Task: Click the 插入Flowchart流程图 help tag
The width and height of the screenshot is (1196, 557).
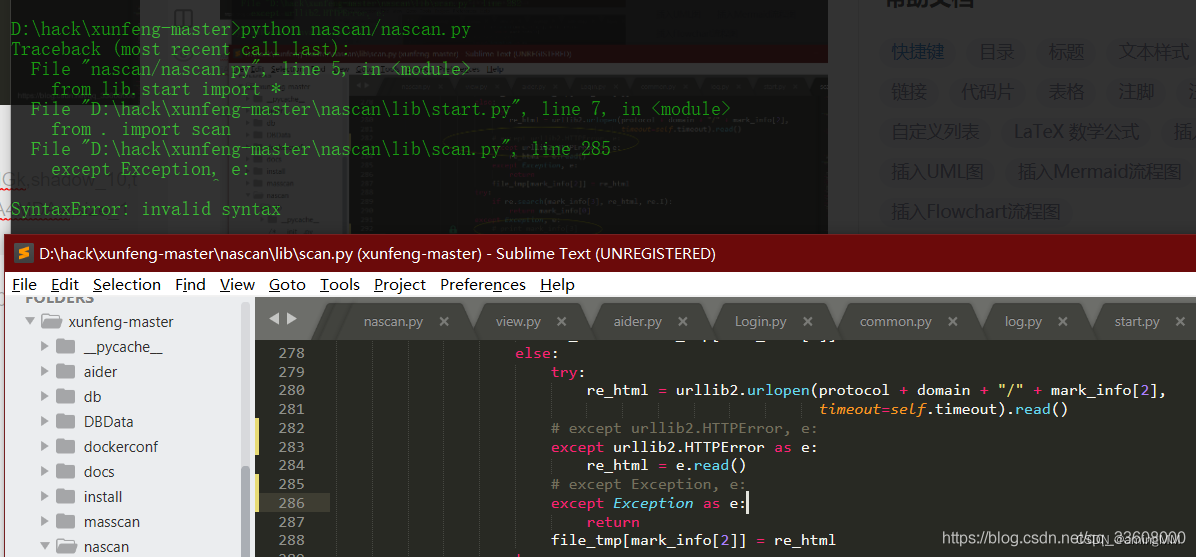Action: tap(976, 211)
